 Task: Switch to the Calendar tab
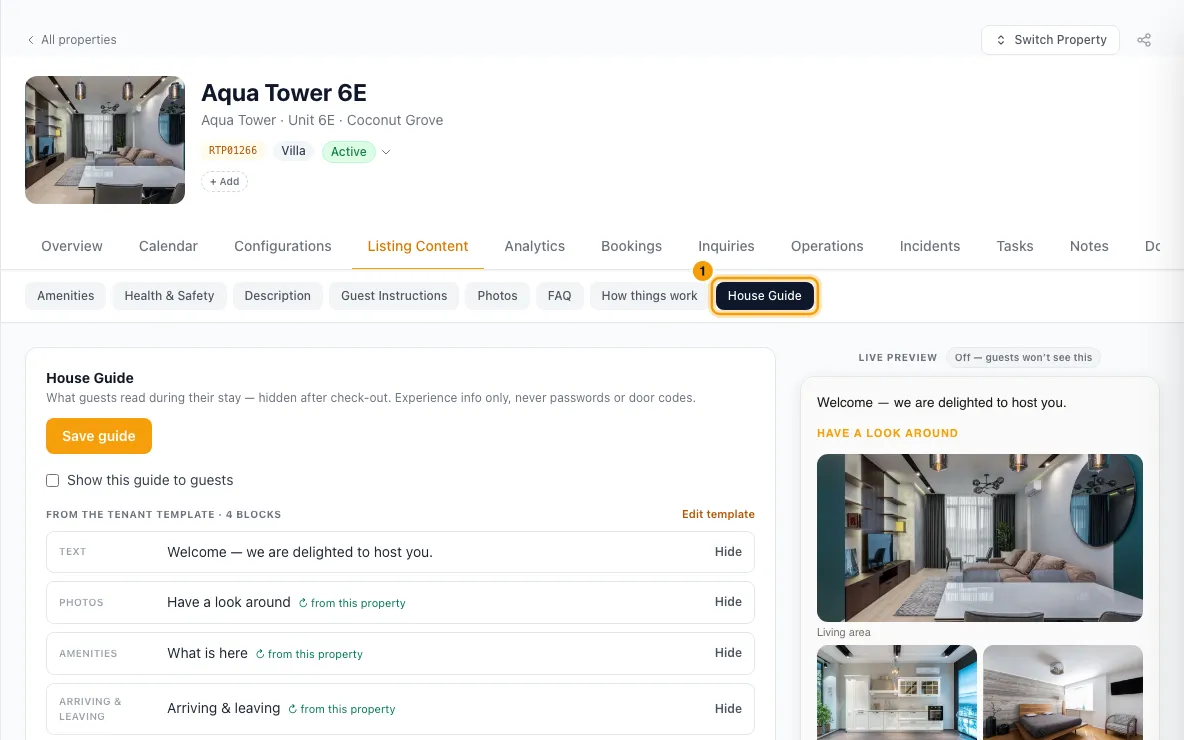pos(168,246)
